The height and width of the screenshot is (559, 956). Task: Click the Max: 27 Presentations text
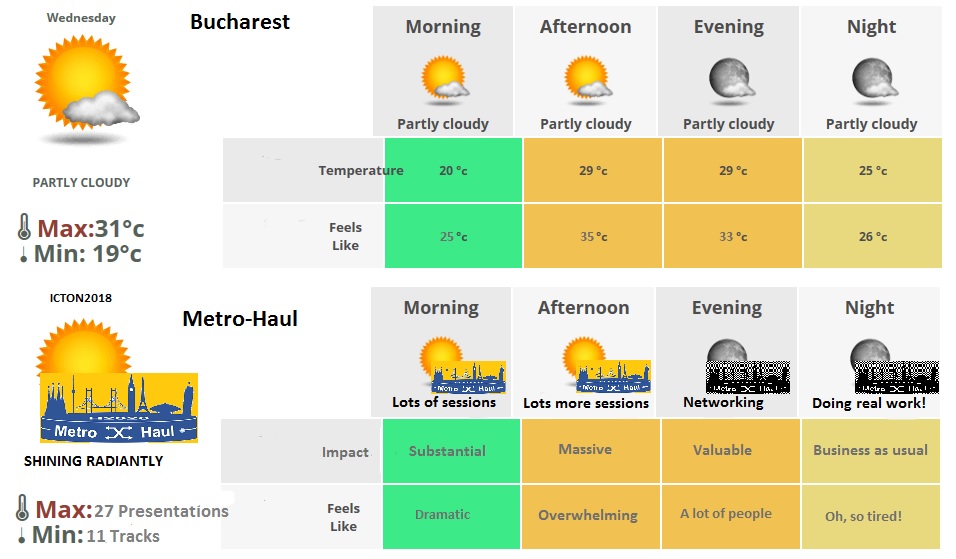[132, 511]
